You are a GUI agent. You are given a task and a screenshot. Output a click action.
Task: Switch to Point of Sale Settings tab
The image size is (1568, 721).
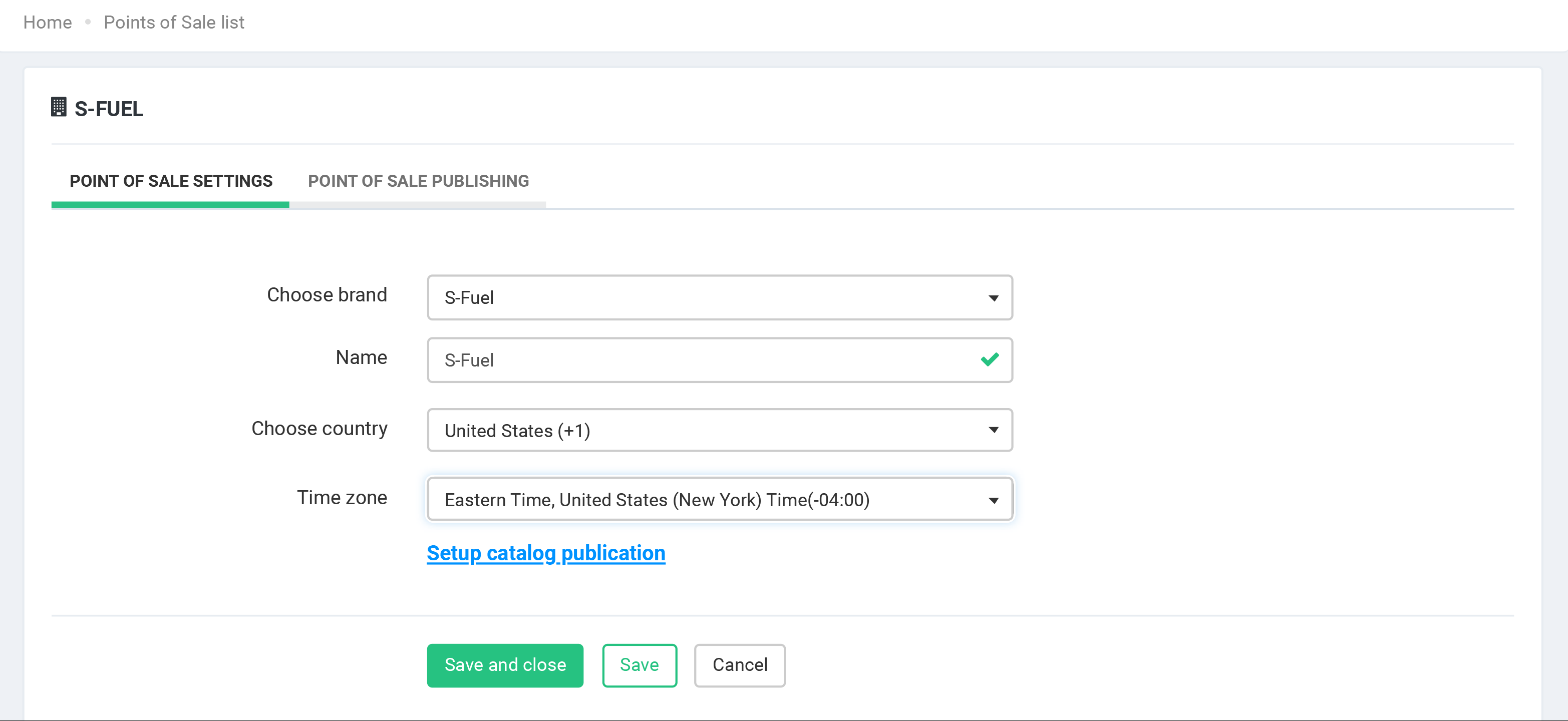pos(170,181)
